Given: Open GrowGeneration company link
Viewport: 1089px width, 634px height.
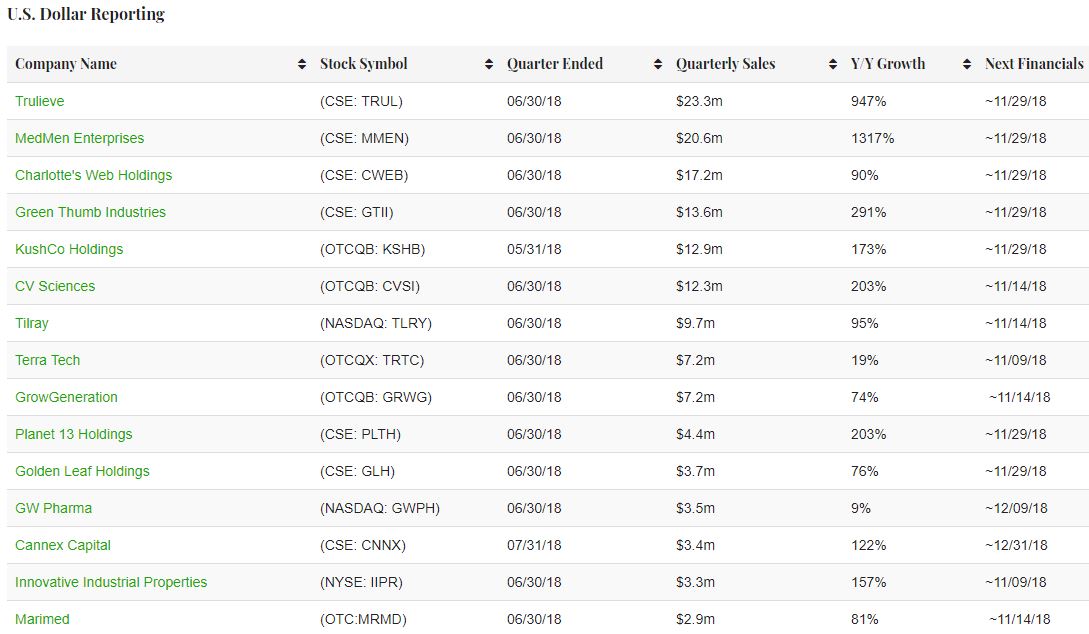Looking at the screenshot, I should (x=66, y=397).
